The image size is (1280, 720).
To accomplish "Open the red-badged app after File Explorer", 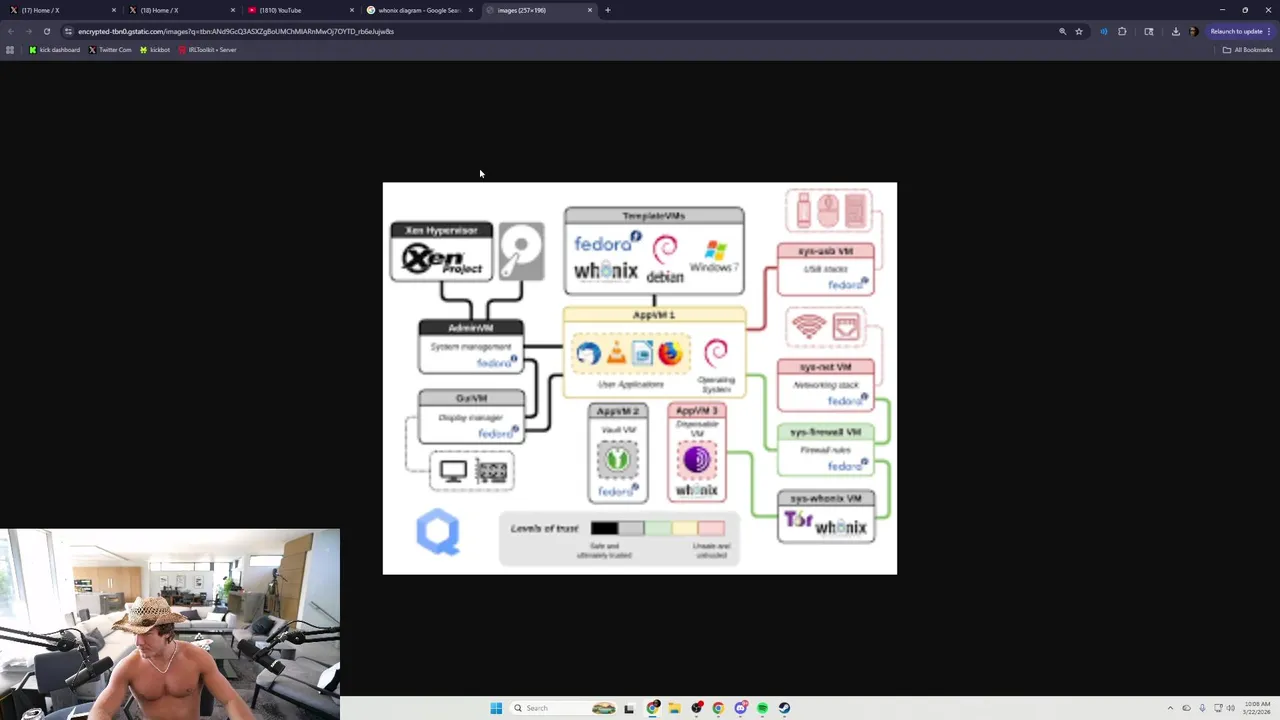I will tap(697, 708).
